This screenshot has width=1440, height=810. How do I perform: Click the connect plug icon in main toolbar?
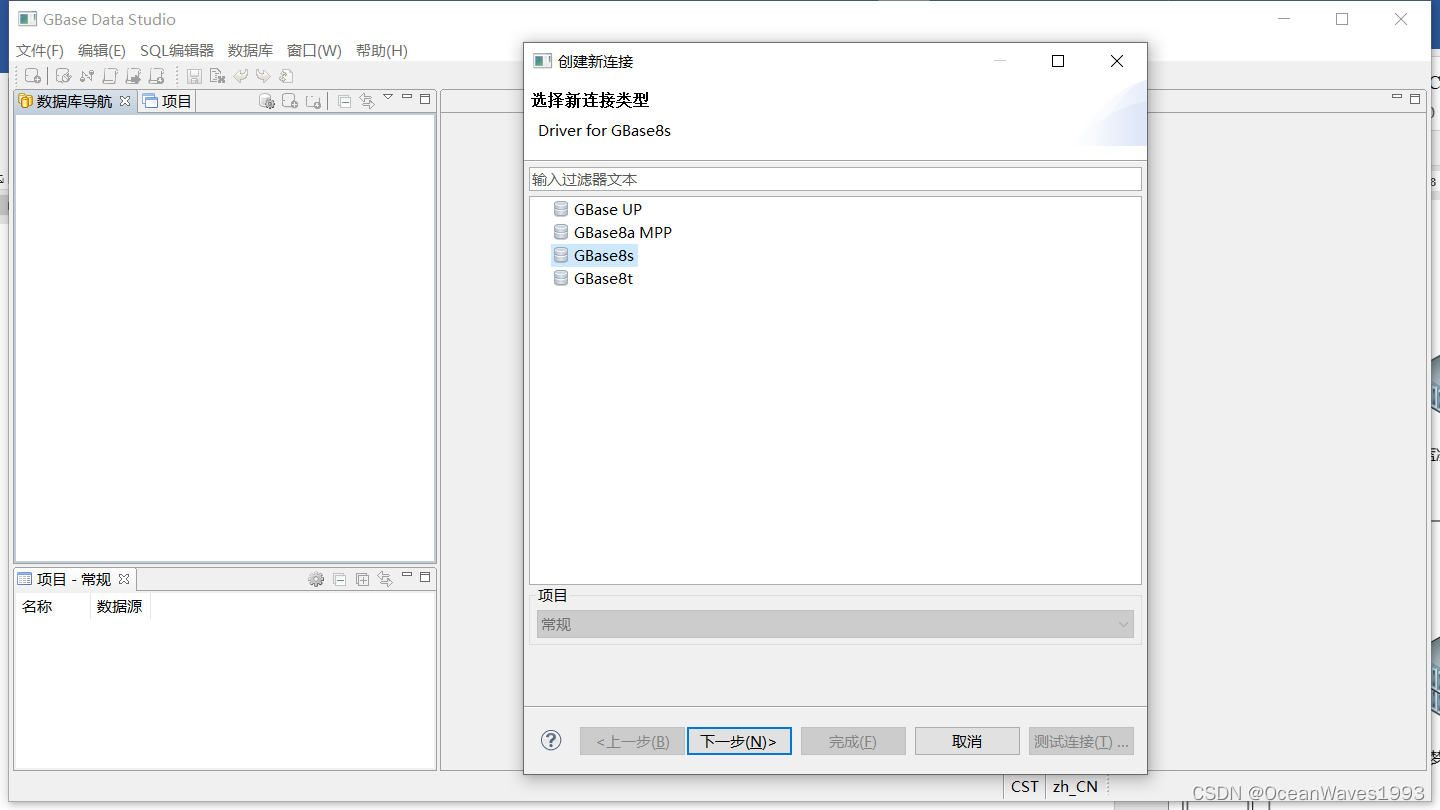(63, 76)
